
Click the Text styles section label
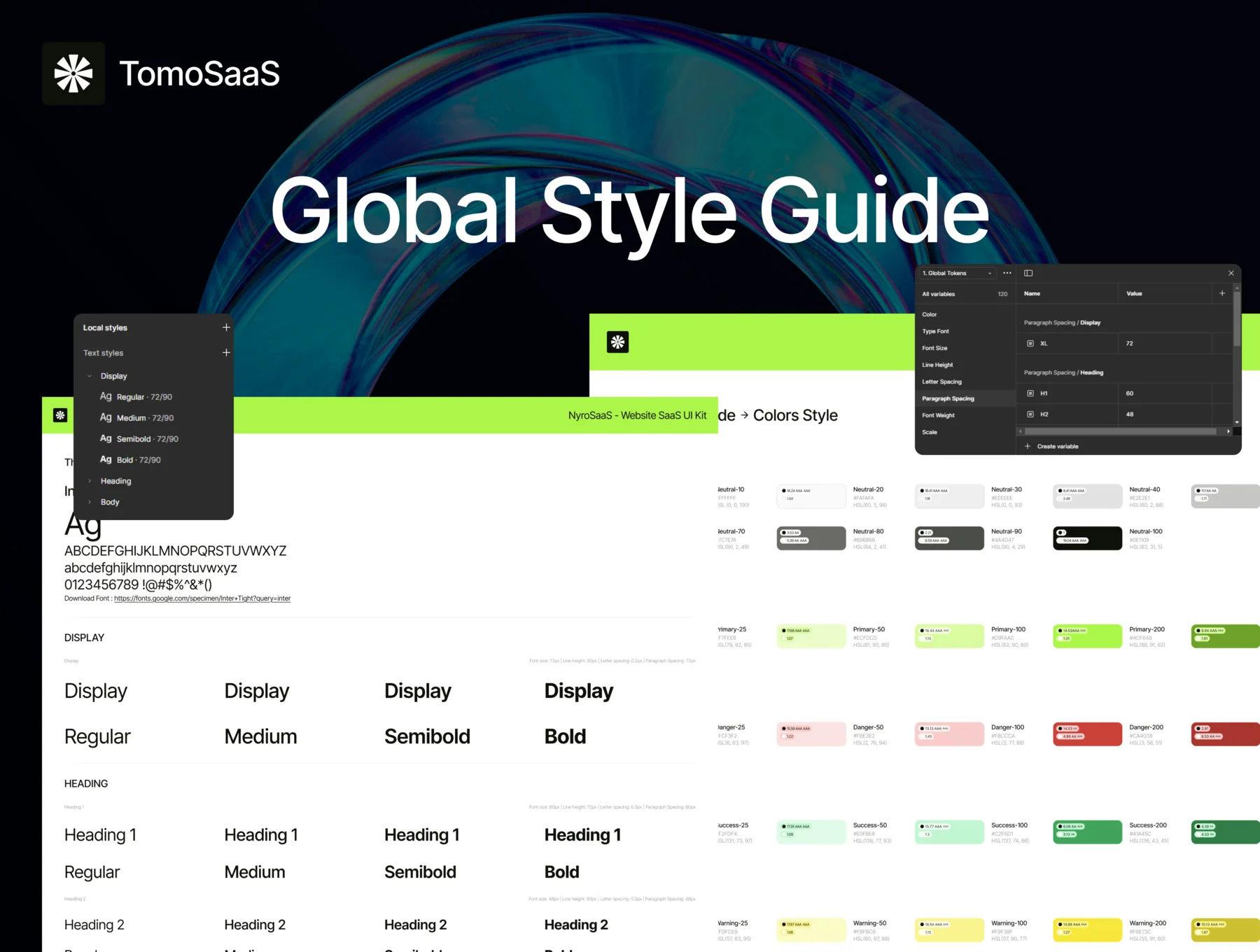103,353
